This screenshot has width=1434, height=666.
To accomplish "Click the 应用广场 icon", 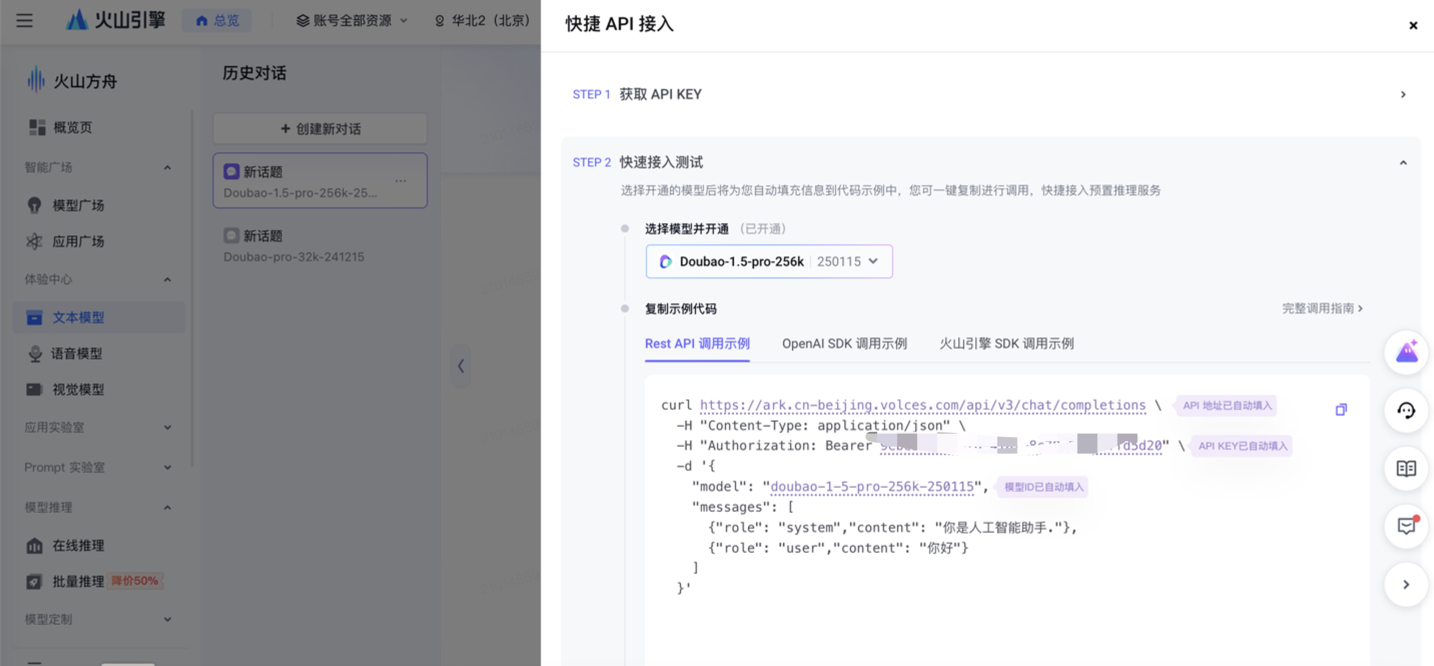I will click(35, 241).
